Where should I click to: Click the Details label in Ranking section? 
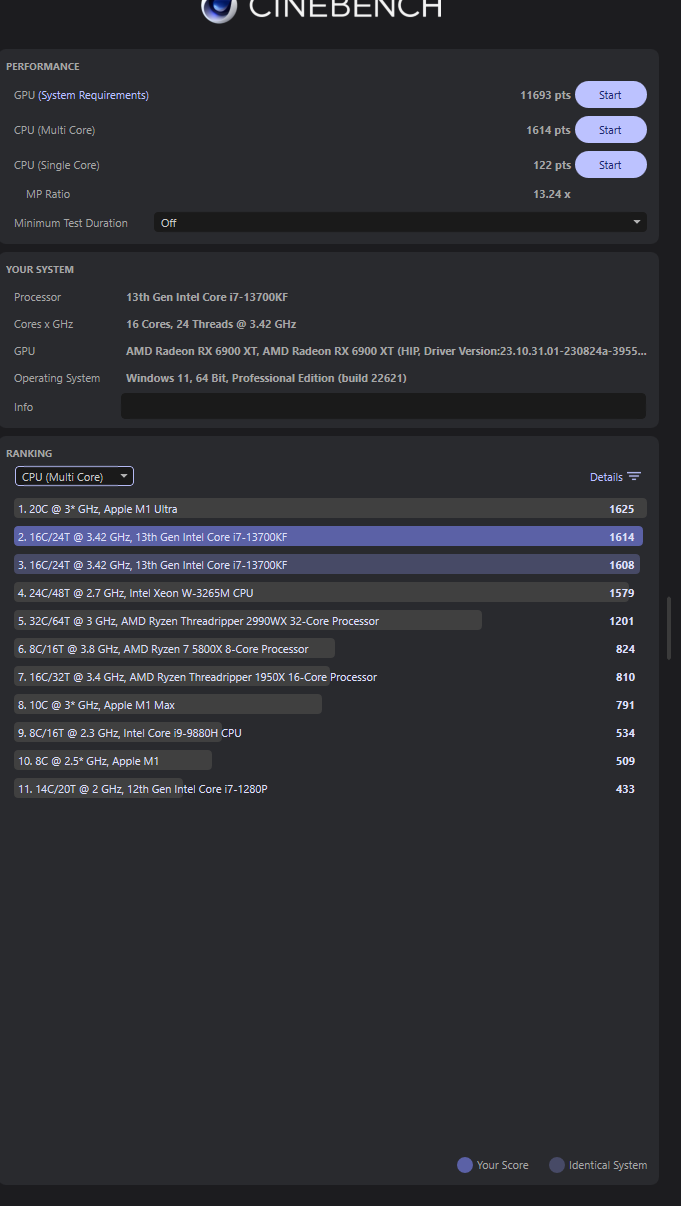(x=608, y=476)
